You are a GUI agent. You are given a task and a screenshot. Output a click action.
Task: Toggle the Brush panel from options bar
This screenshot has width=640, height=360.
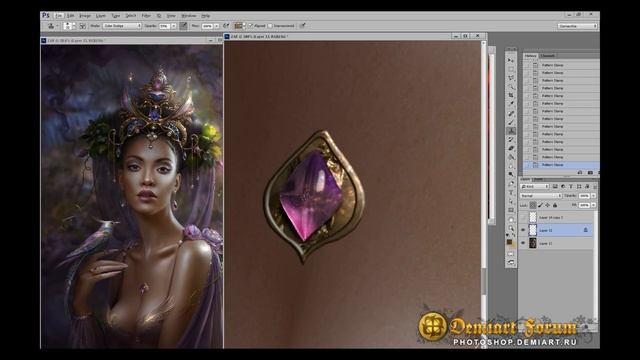(82, 26)
